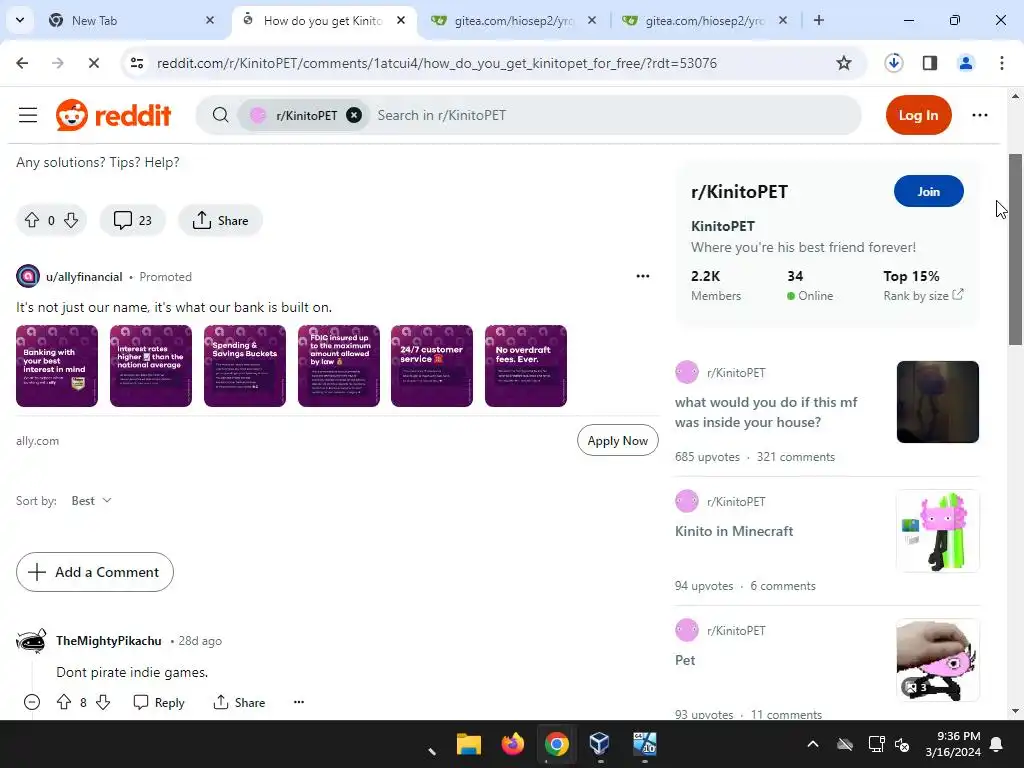1024x768 pixels.
Task: Click the page vertical scrollbar thumb
Action: point(1015,249)
